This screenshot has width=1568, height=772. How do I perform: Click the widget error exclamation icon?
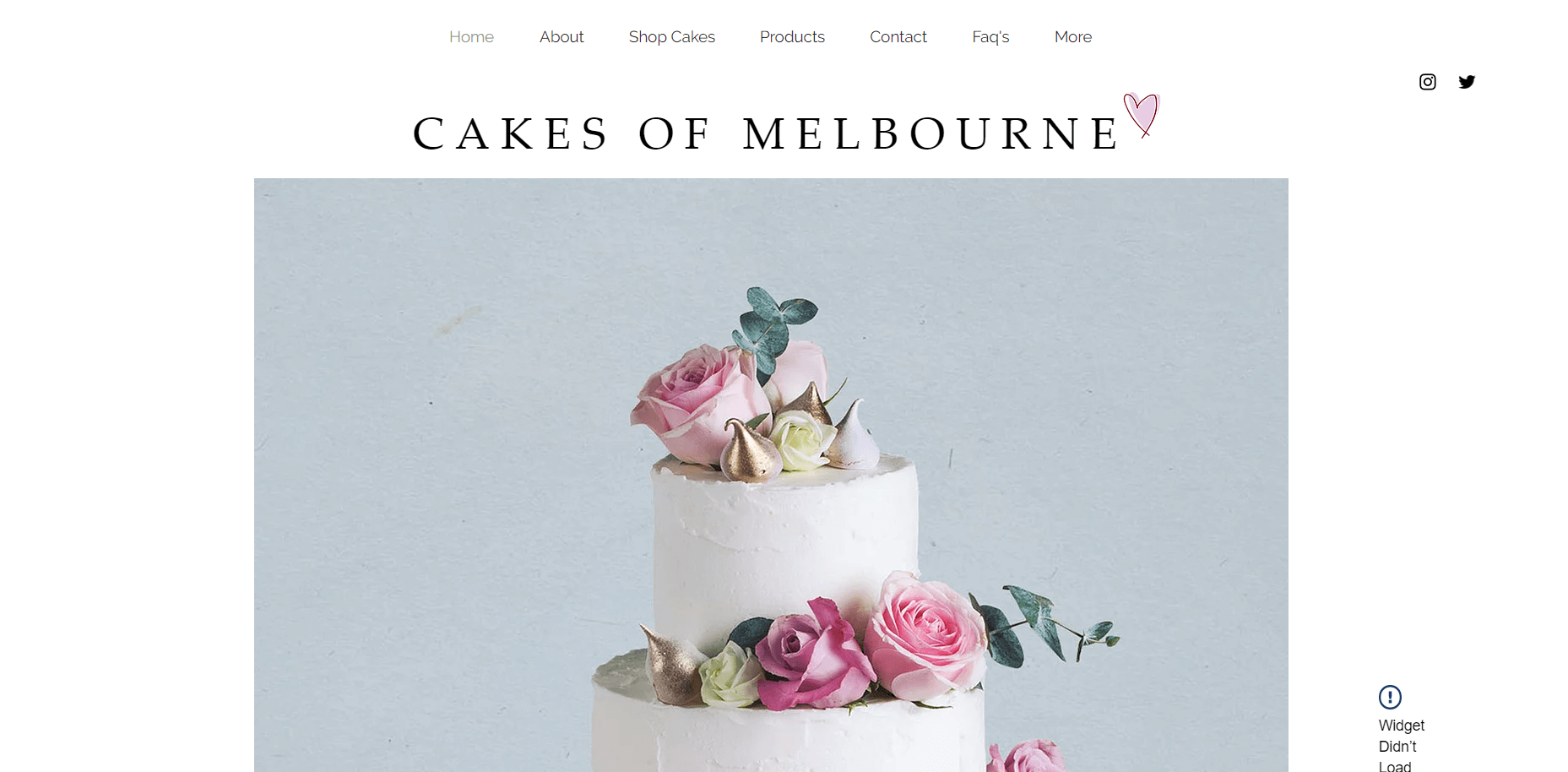click(x=1390, y=697)
